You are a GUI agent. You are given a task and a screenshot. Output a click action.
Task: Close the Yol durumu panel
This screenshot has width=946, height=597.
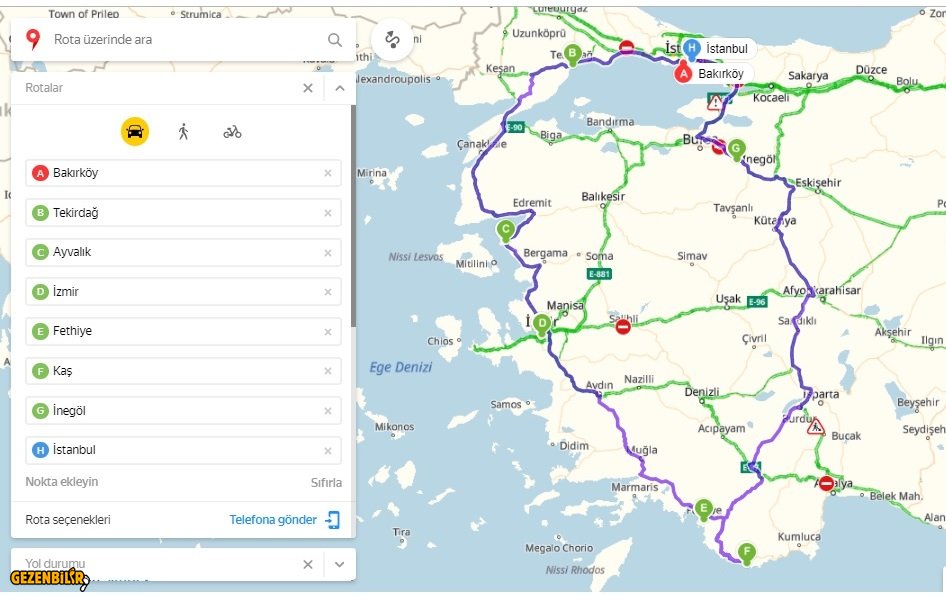pos(308,564)
